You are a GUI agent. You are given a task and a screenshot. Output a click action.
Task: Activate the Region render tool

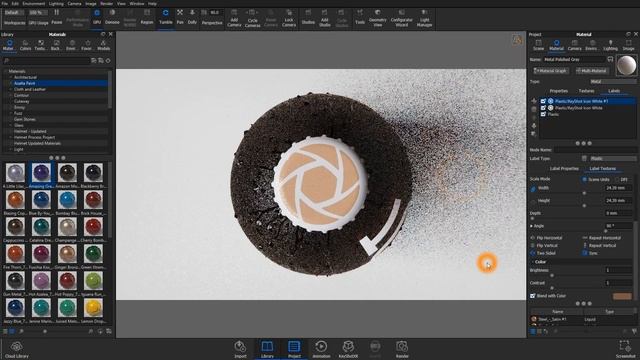pos(147,17)
